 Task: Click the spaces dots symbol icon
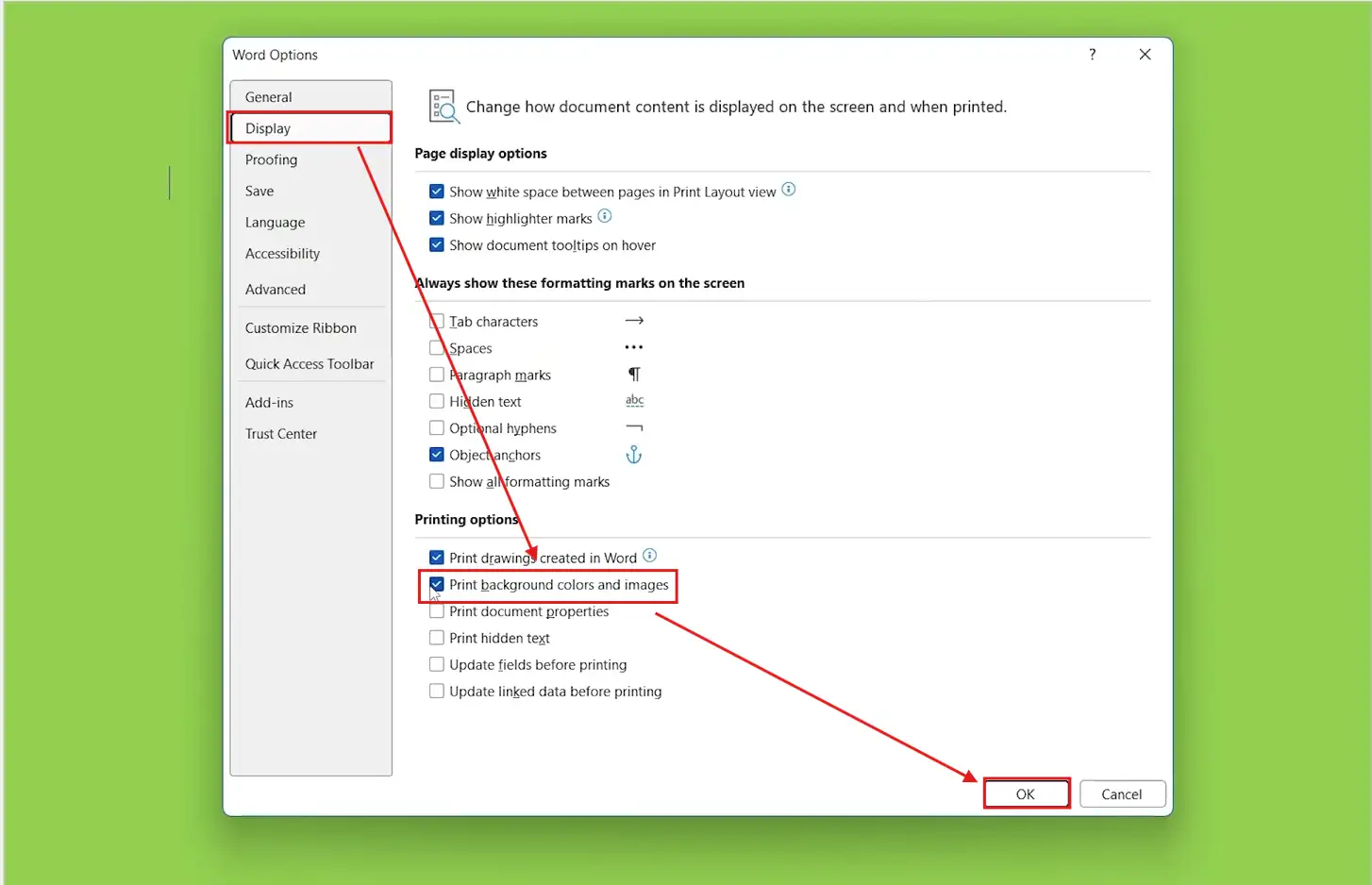point(634,347)
